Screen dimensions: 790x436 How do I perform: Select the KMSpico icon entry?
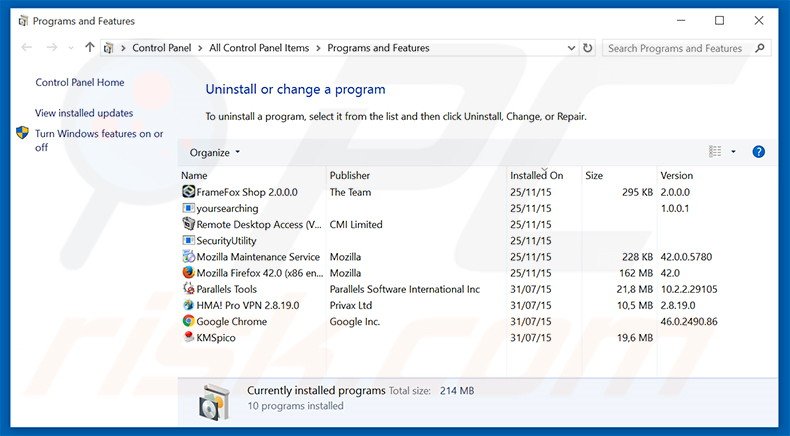pyautogui.click(x=188, y=338)
